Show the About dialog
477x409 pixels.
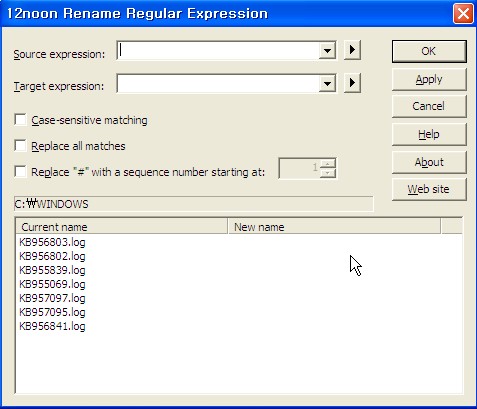pos(429,162)
